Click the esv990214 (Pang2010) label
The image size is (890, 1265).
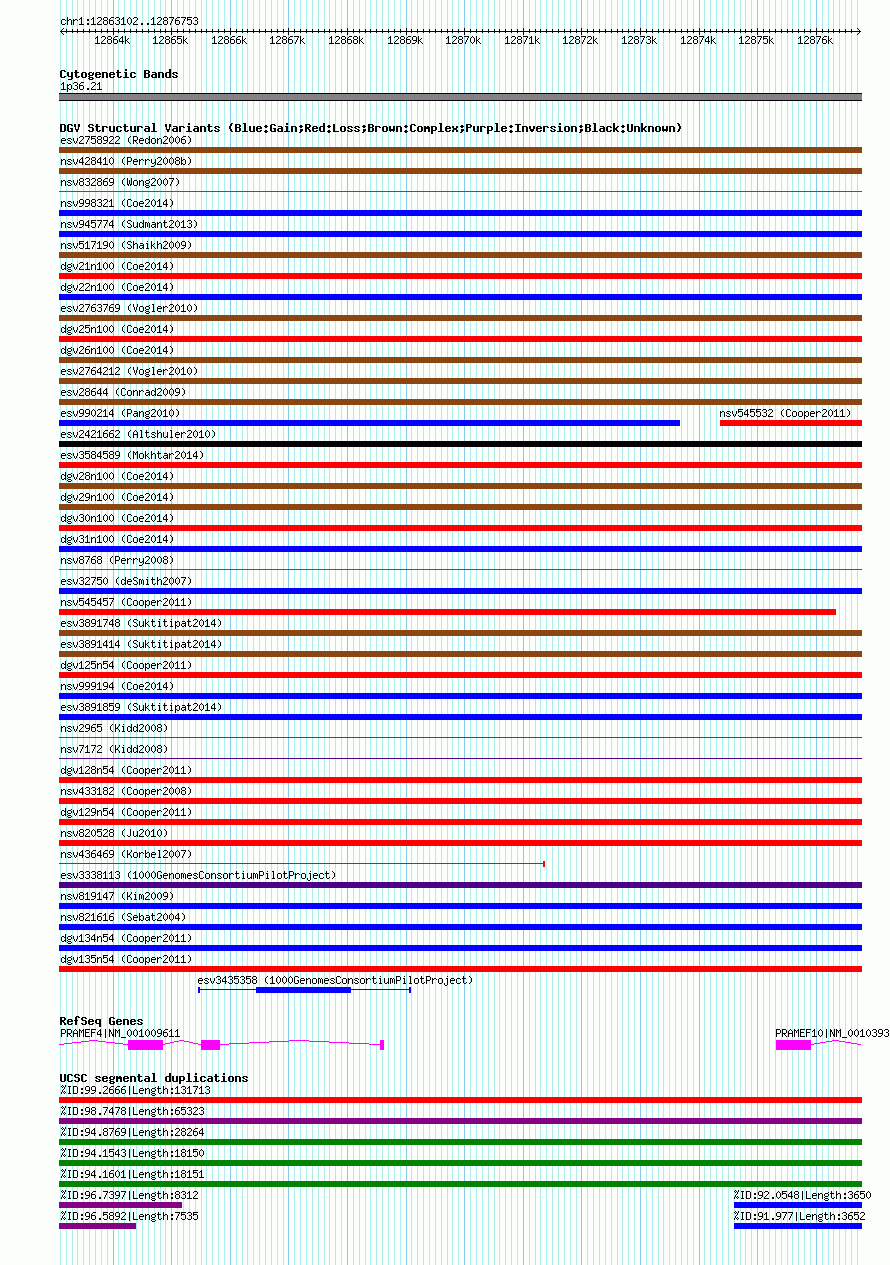(x=120, y=413)
